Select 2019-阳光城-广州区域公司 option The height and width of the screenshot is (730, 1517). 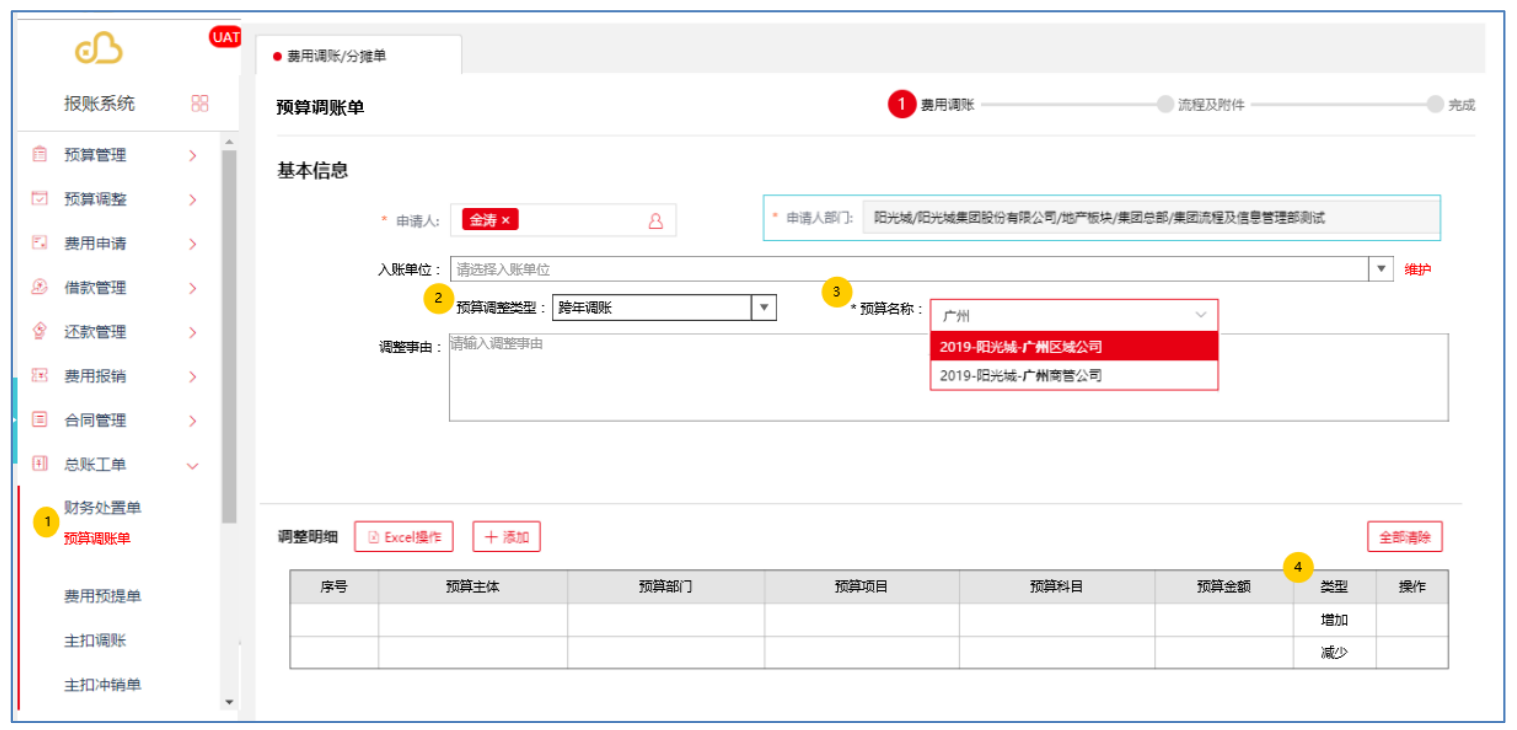(1074, 347)
